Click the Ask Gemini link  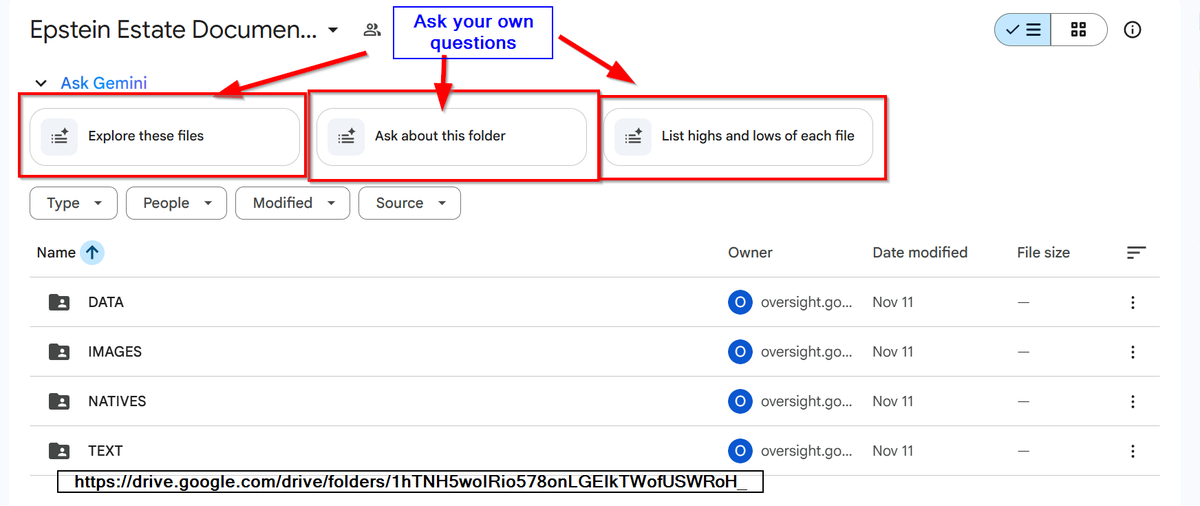click(104, 83)
